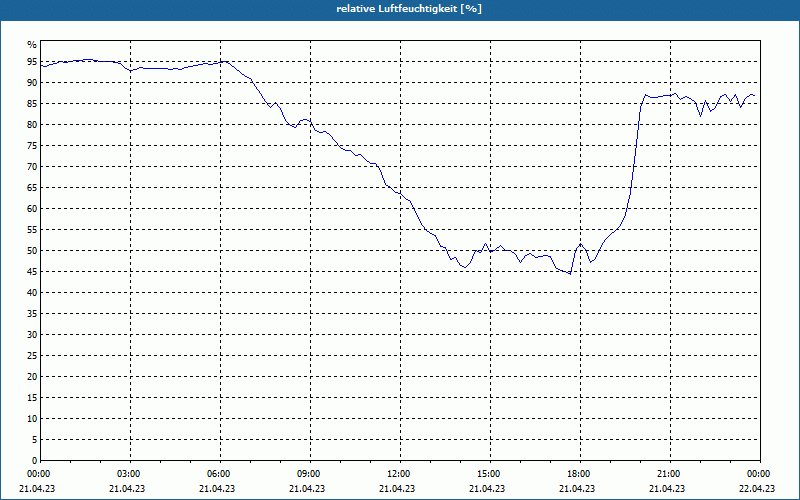The height and width of the screenshot is (500, 800).
Task: Select the 50 y-axis label
Action: pyautogui.click(x=32, y=251)
